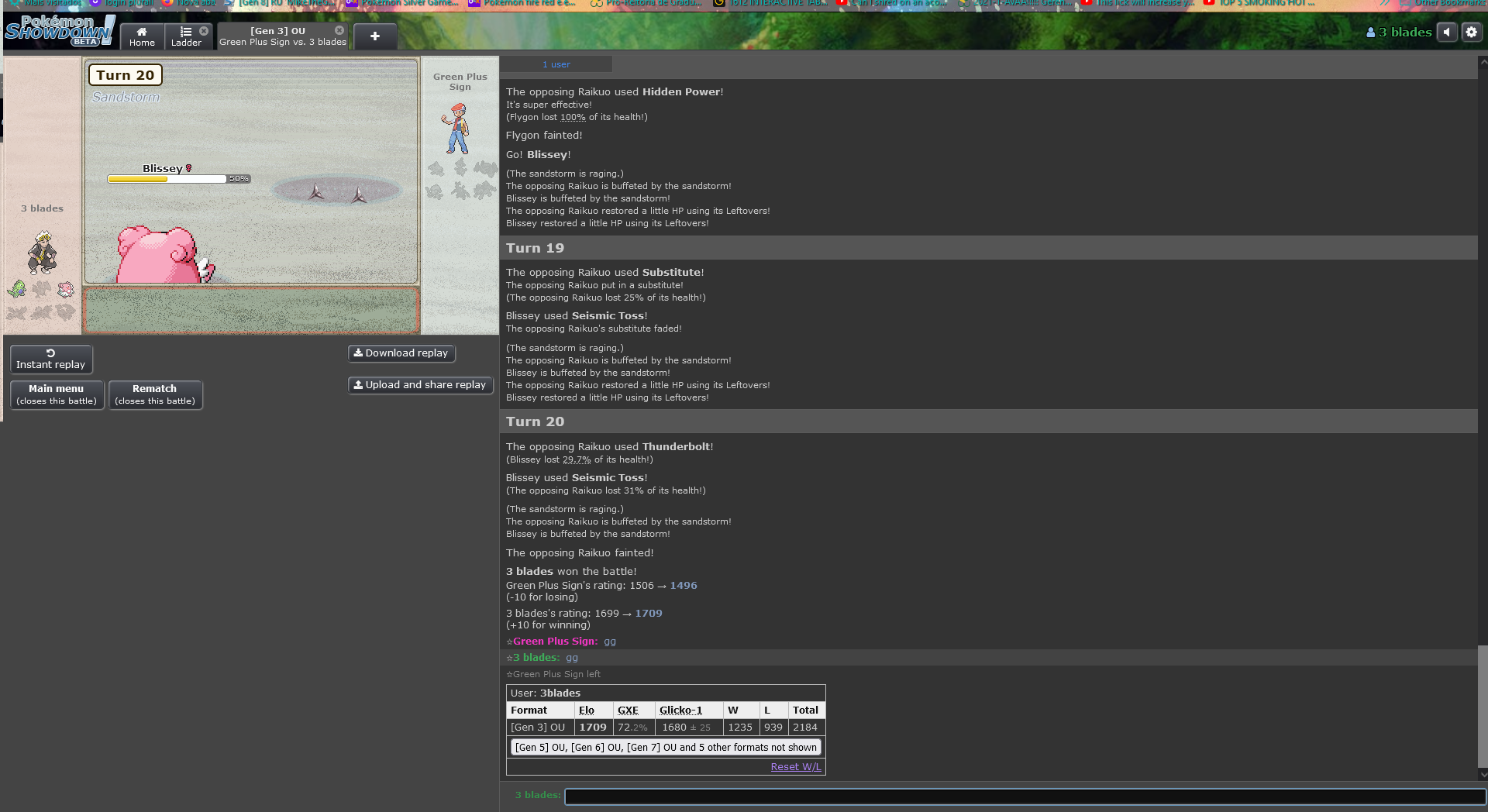Click the chat log scrollbar up arrow
This screenshot has height=812, width=1488.
tap(1483, 61)
